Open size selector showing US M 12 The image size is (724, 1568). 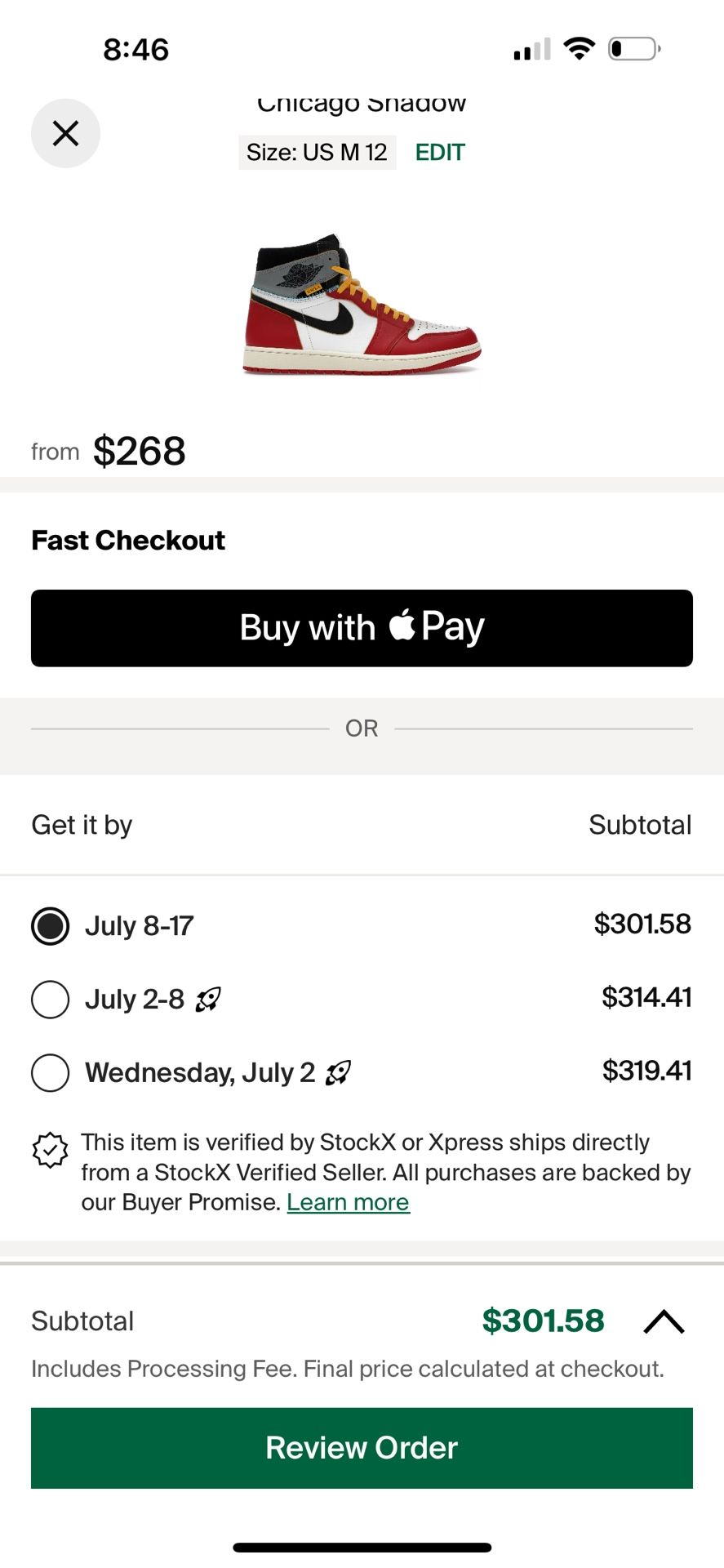(317, 153)
